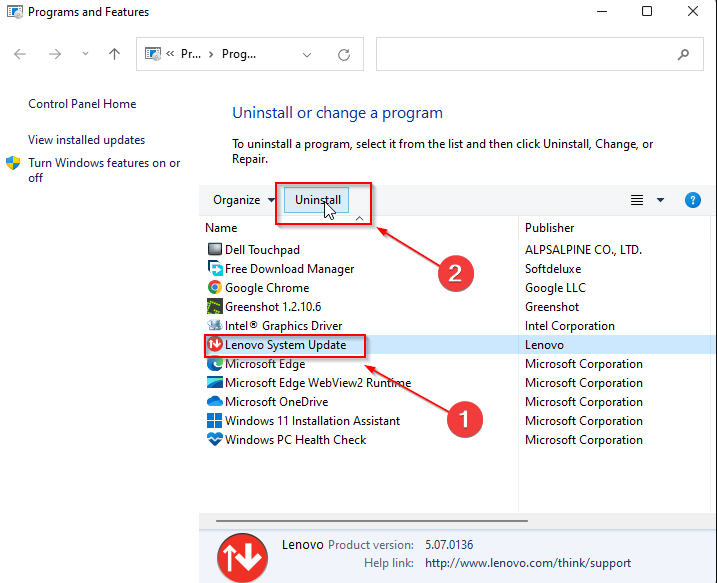
Task: Select Windows PC Health Check name
Action: pos(295,440)
